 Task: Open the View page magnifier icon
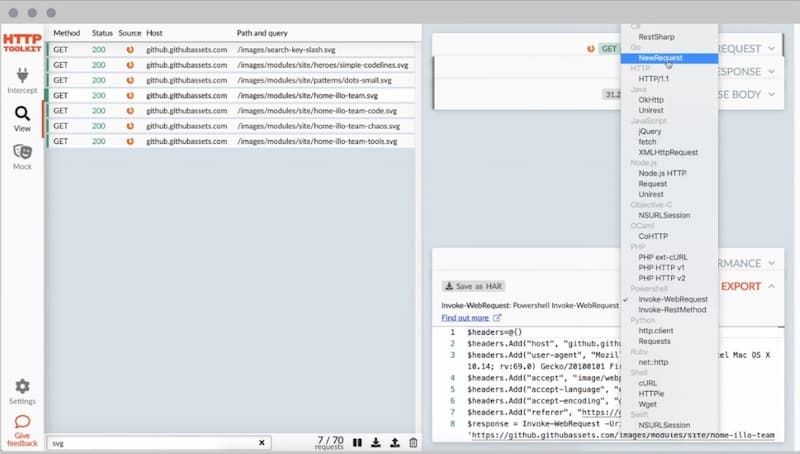click(22, 113)
